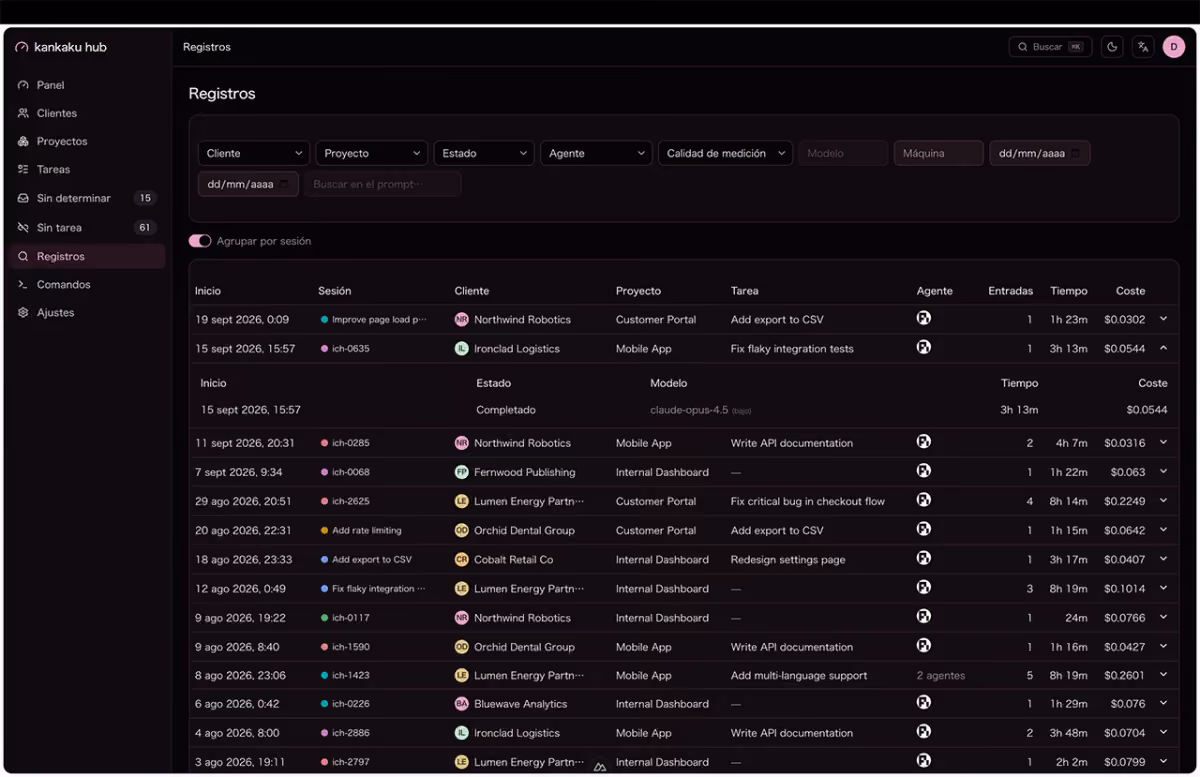The image size is (1200, 777).
Task: Click the logo mark at bottom center
Action: coord(600,767)
